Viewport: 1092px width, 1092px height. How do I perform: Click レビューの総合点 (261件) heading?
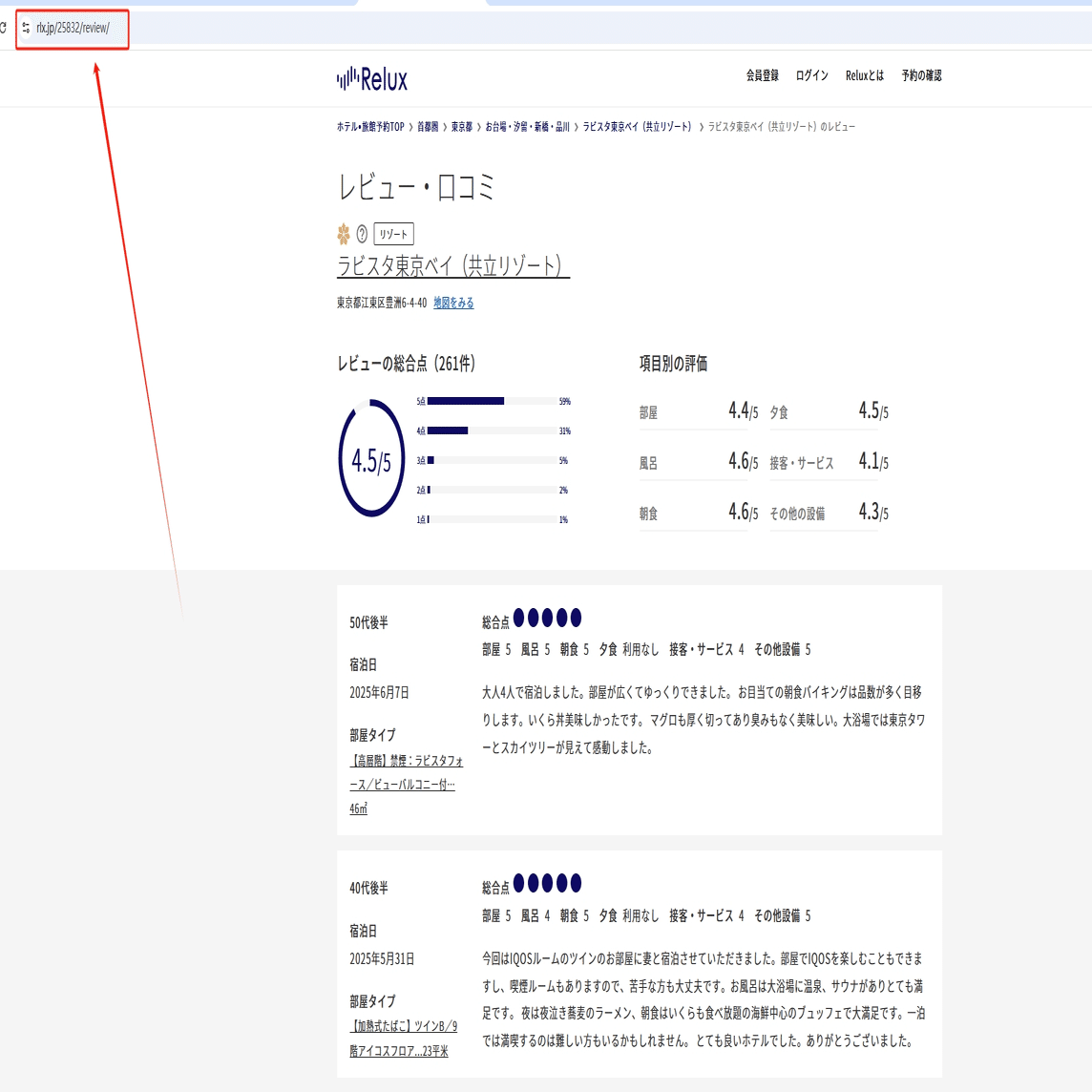(x=406, y=364)
